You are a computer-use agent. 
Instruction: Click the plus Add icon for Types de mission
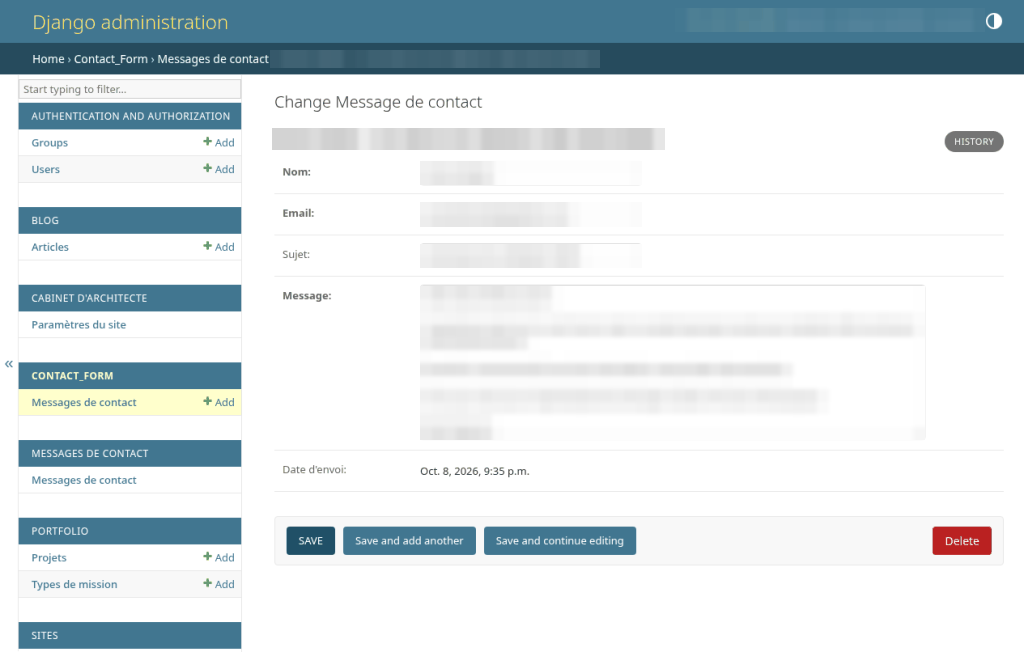click(219, 585)
